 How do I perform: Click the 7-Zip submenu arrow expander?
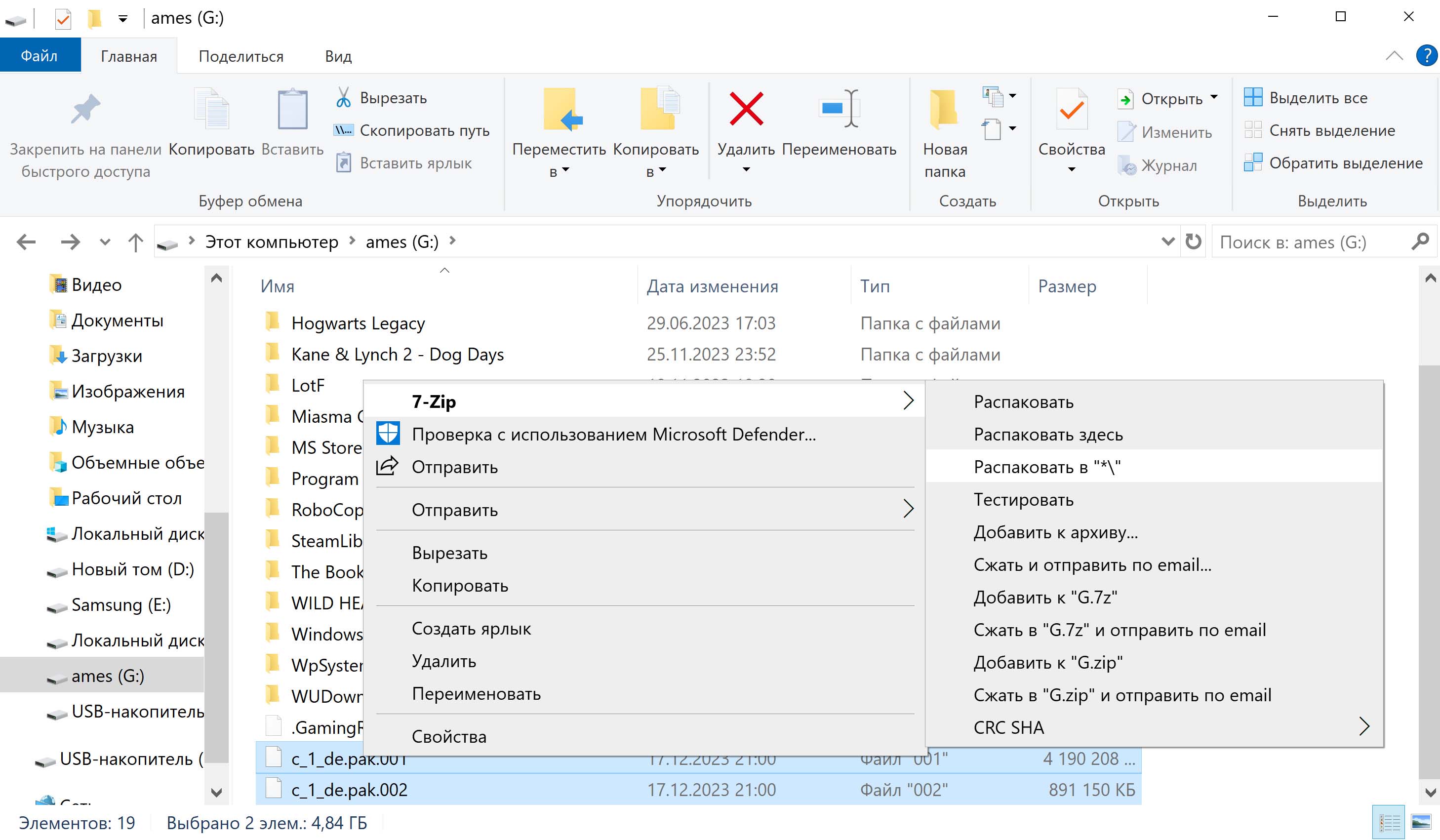(908, 400)
